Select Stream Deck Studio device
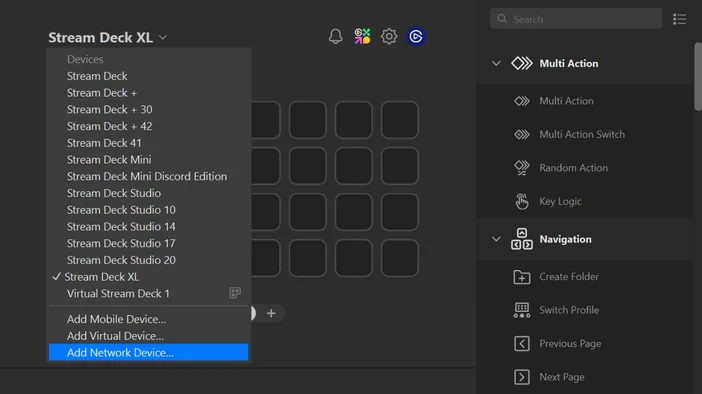 point(148,193)
